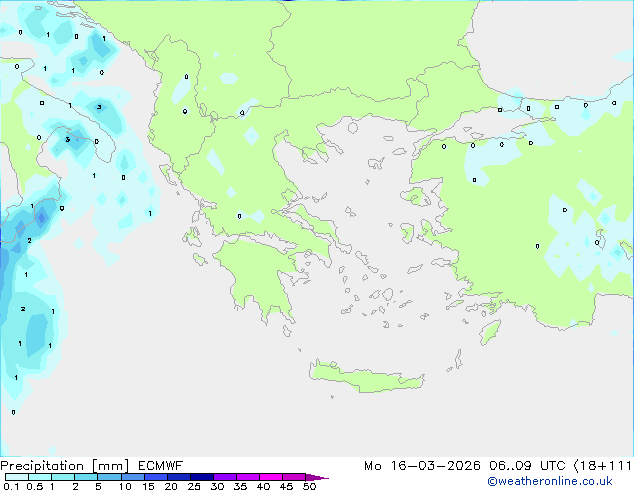
Task: Click the 'ECMWF' model label
Action: [161, 466]
